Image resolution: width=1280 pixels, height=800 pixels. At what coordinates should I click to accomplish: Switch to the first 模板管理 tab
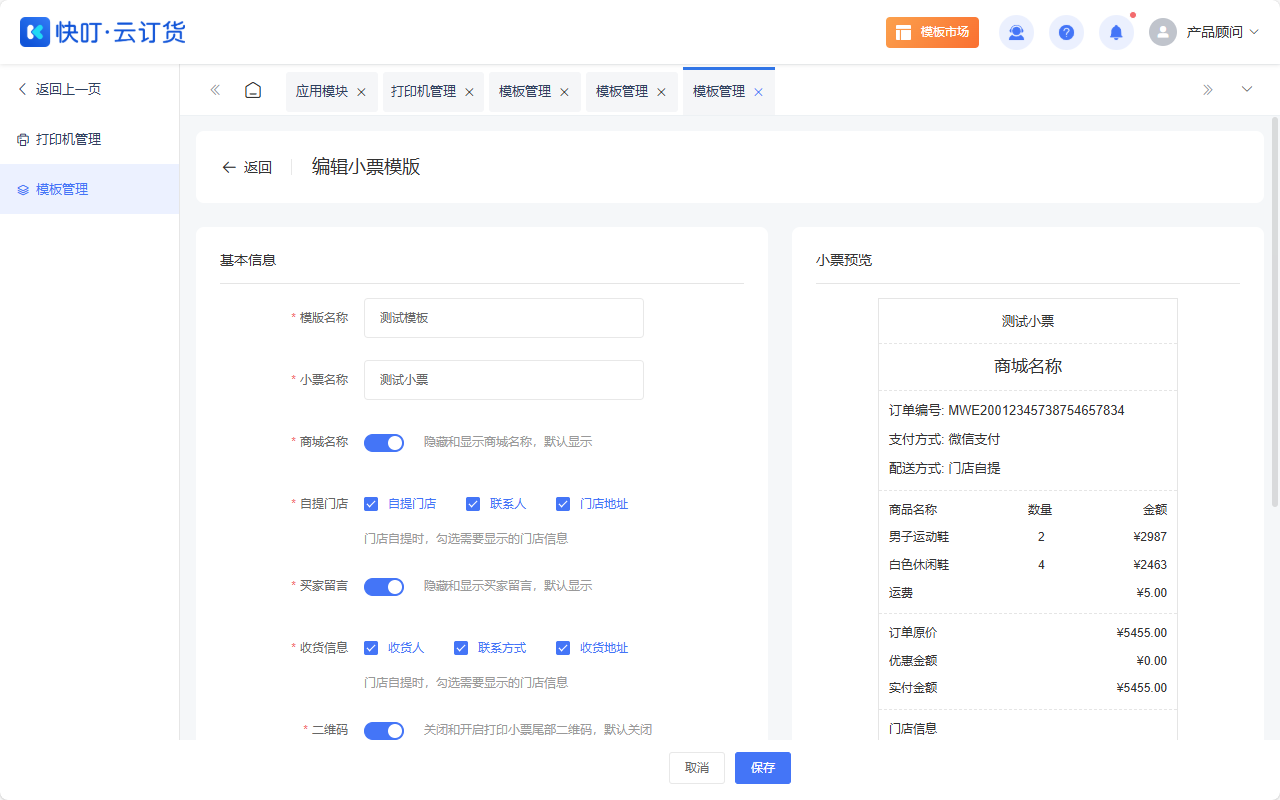525,91
